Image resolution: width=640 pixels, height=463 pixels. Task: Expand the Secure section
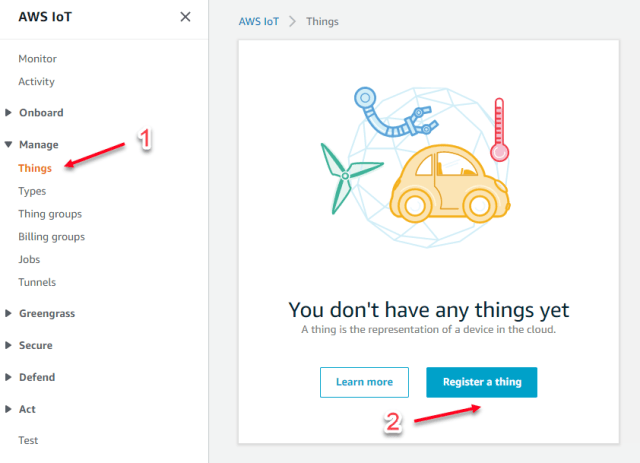(35, 345)
